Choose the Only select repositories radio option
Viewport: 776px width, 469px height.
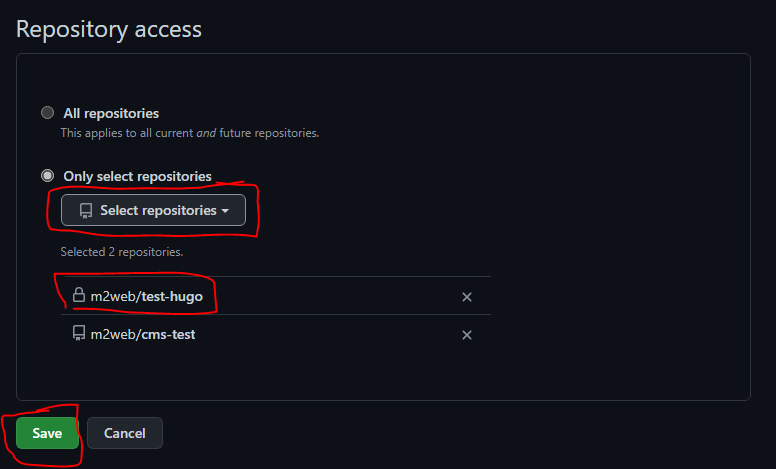tap(48, 176)
